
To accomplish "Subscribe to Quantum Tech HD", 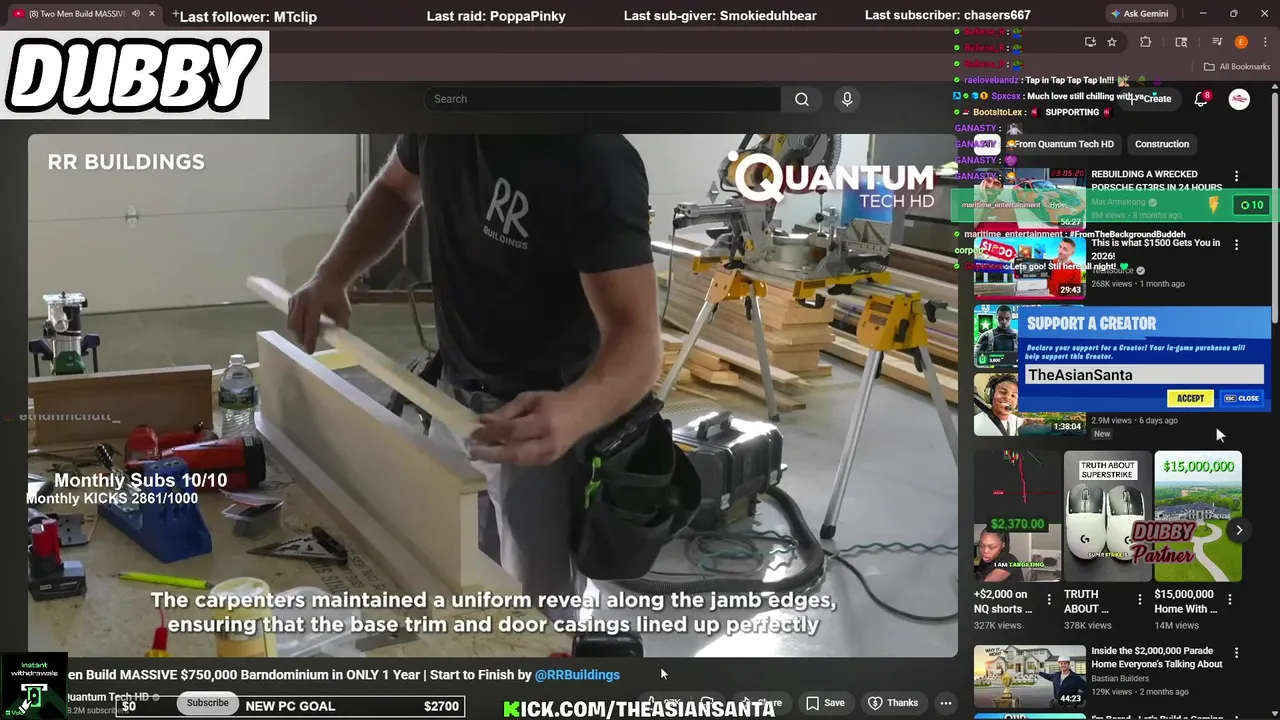I will 208,703.
